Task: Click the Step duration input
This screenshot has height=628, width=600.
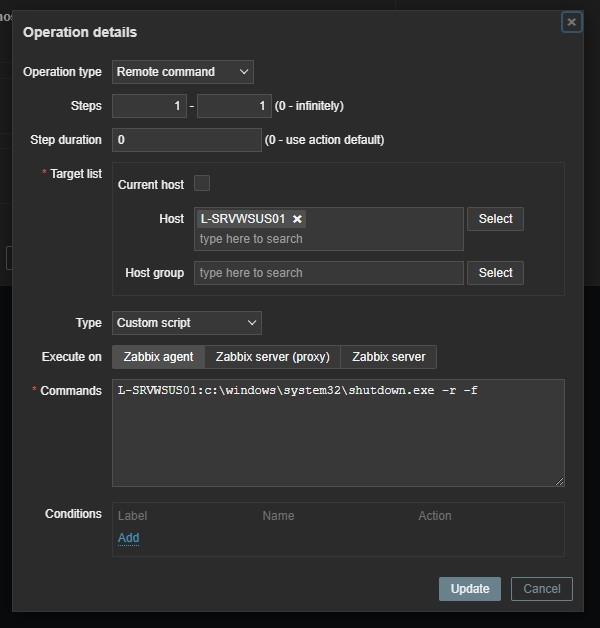Action: [x=186, y=140]
